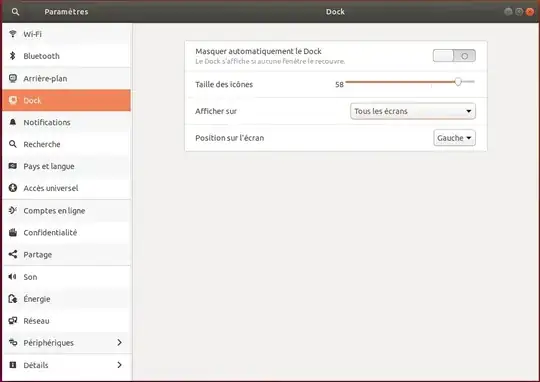Select the Dock icon in the sidebar
The image size is (540, 382).
coord(13,100)
